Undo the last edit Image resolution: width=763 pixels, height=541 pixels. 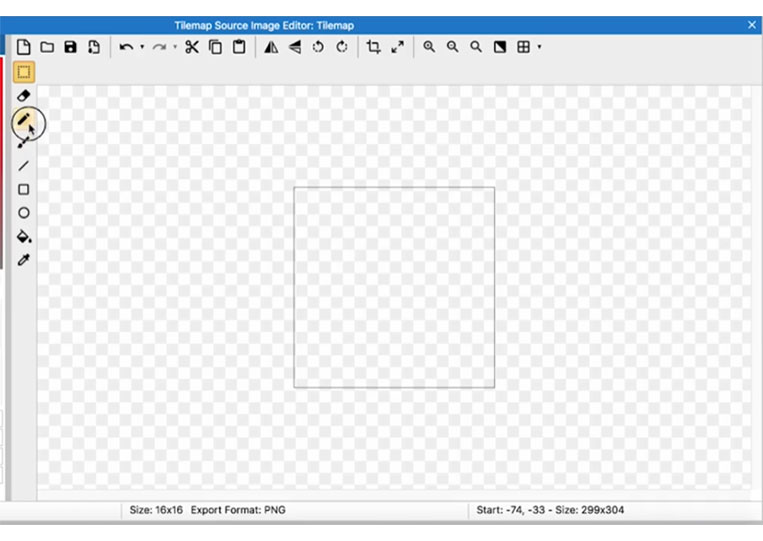click(x=127, y=47)
